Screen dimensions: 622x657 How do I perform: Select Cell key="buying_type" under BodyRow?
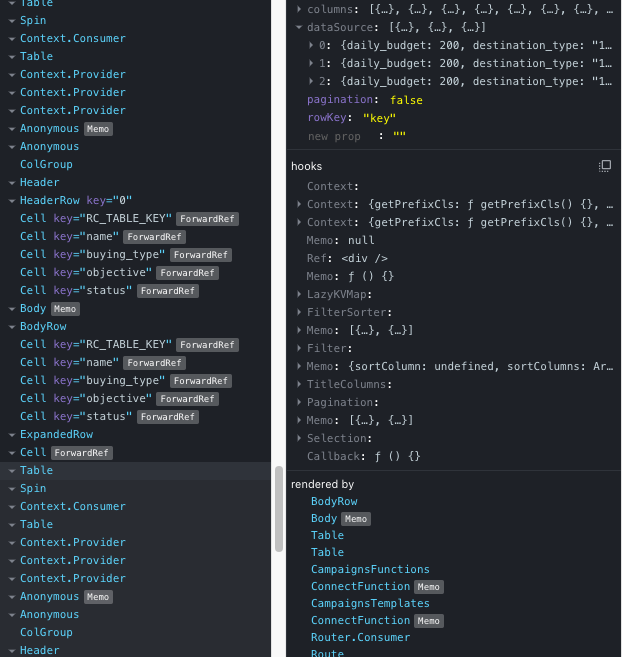(x=126, y=380)
